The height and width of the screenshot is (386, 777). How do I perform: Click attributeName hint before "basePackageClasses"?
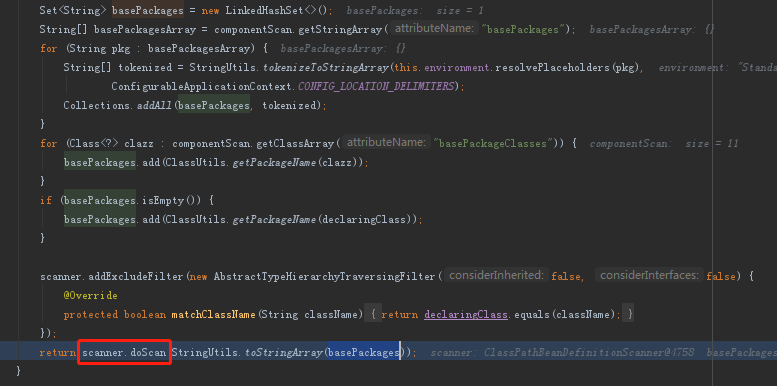[386, 143]
